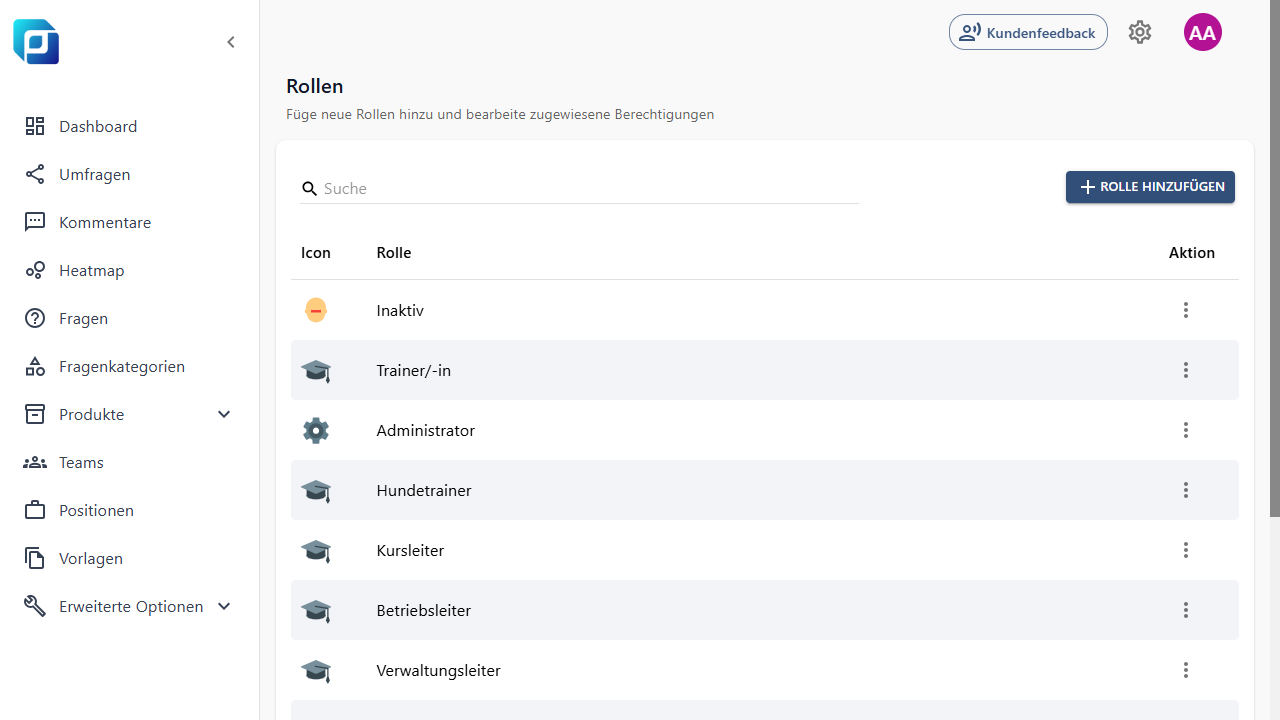This screenshot has width=1280, height=720.
Task: Click the Umfragen share icon
Action: (35, 174)
